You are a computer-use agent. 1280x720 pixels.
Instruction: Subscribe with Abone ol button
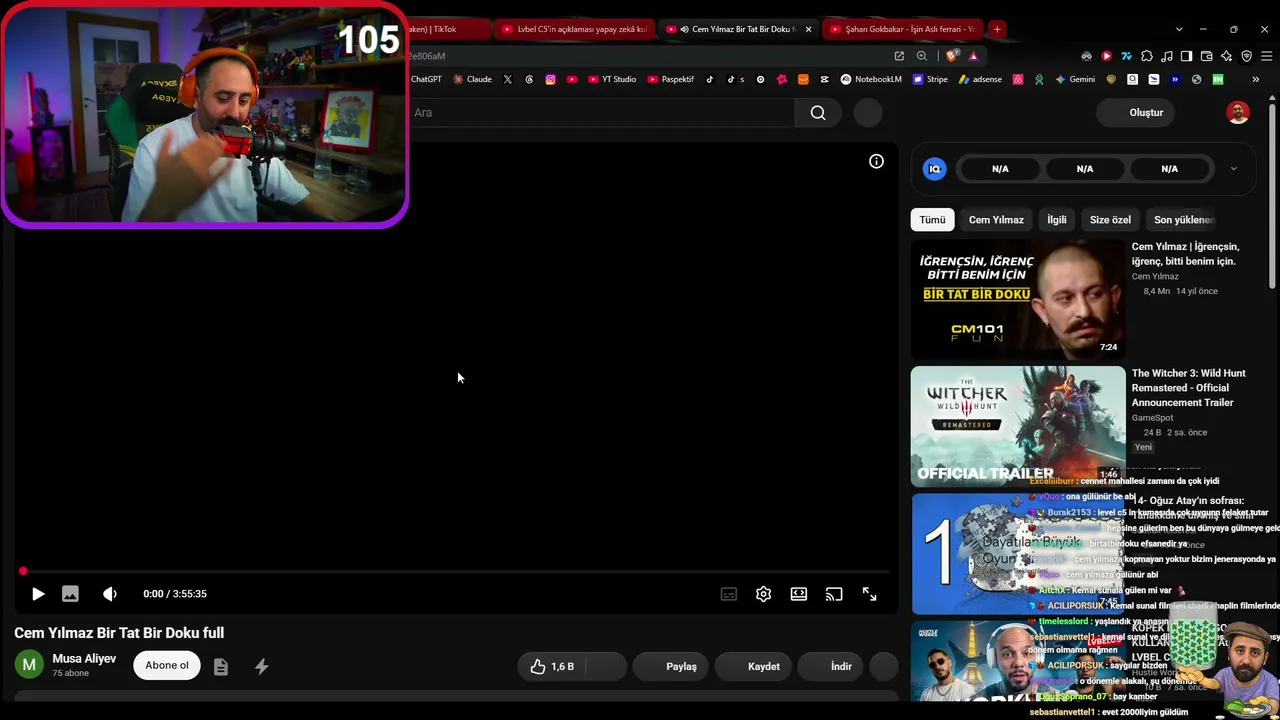167,666
